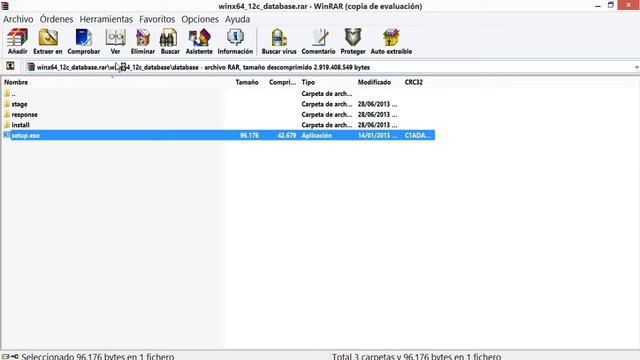Click the install folder icon
The height and width of the screenshot is (360, 640).
tap(7, 124)
